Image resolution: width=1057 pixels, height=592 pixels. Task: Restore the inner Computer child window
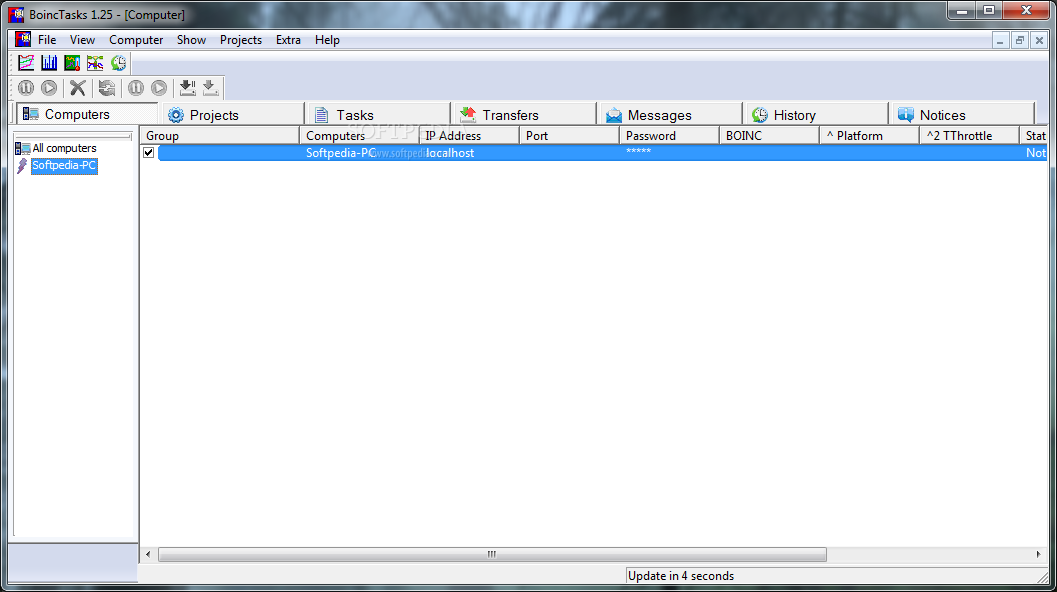1020,40
